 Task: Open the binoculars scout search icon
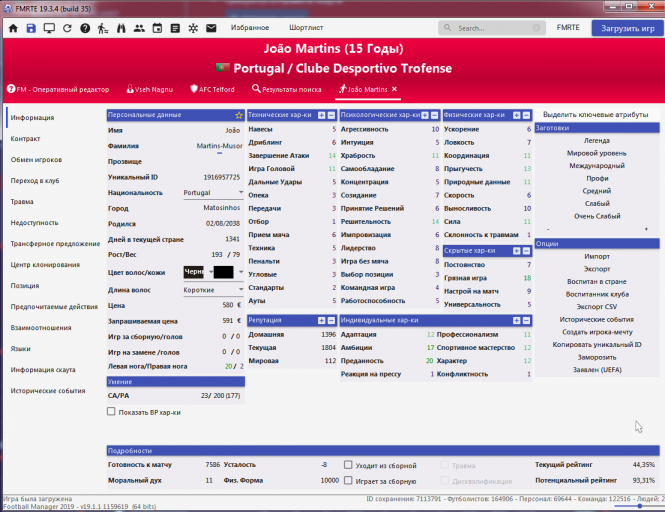[x=121, y=28]
